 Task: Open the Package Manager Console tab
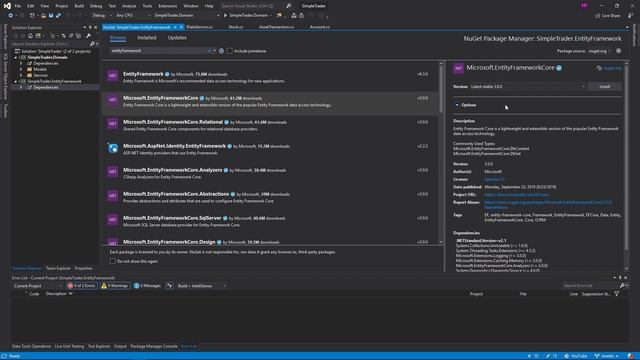coord(154,346)
